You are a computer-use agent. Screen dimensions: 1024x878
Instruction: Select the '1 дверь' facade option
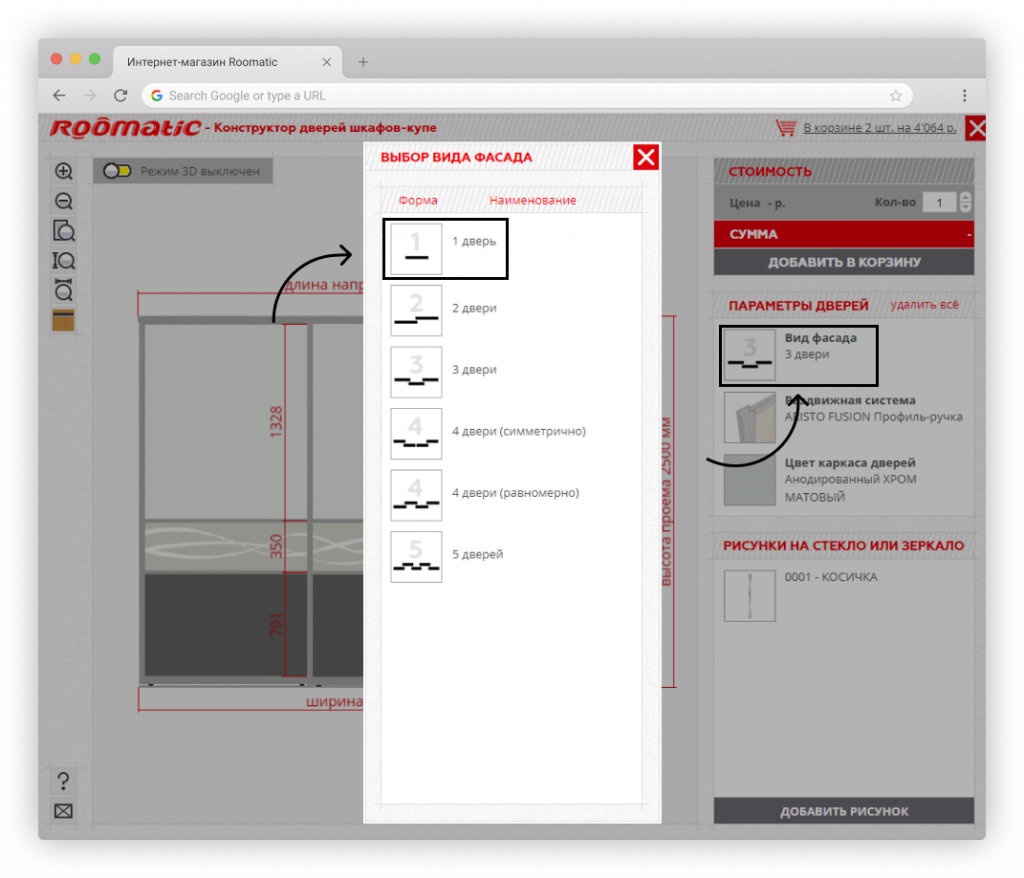point(445,249)
